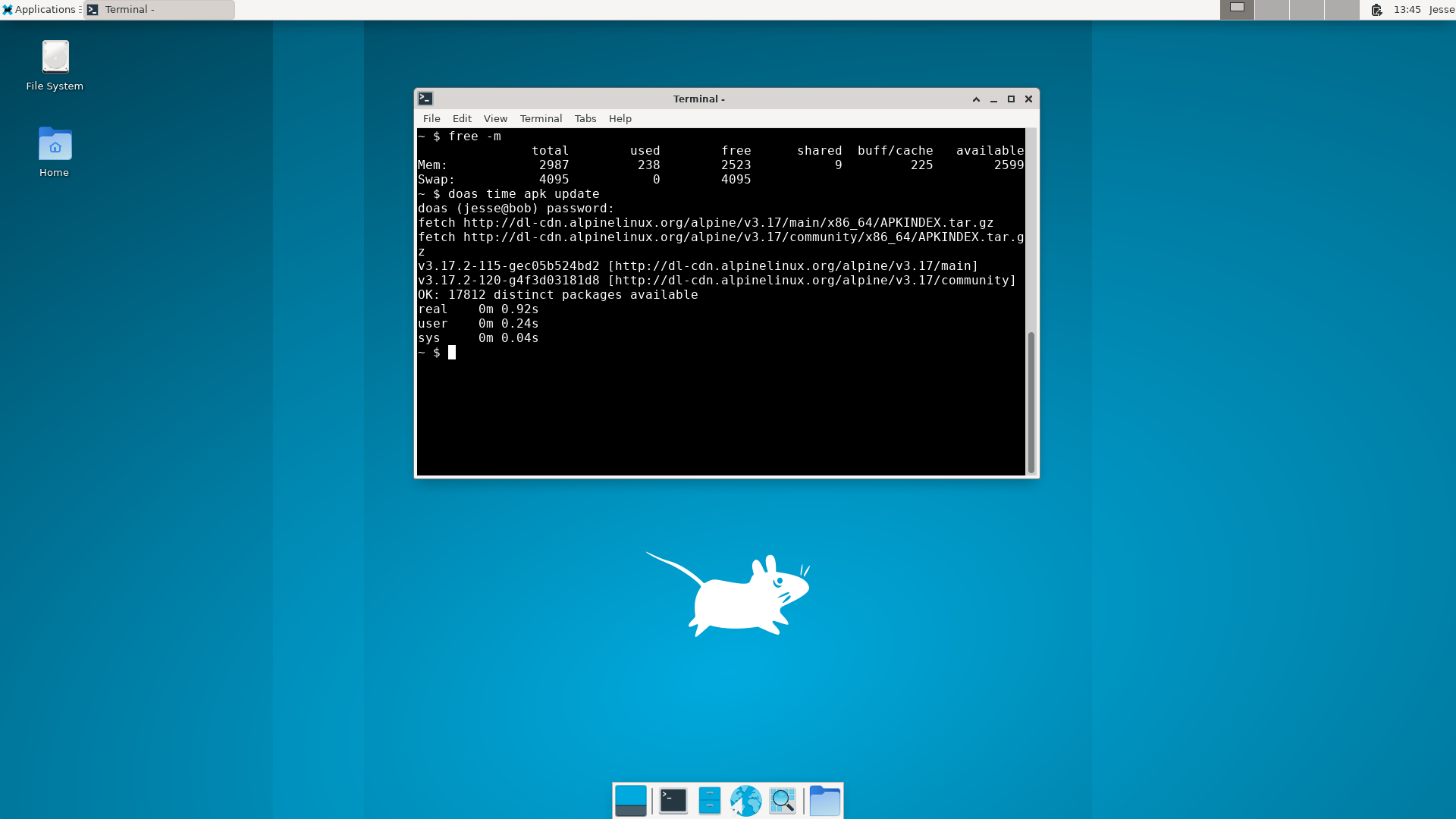The height and width of the screenshot is (819, 1456).
Task: Open the Tabs menu in Terminal
Action: tap(585, 118)
